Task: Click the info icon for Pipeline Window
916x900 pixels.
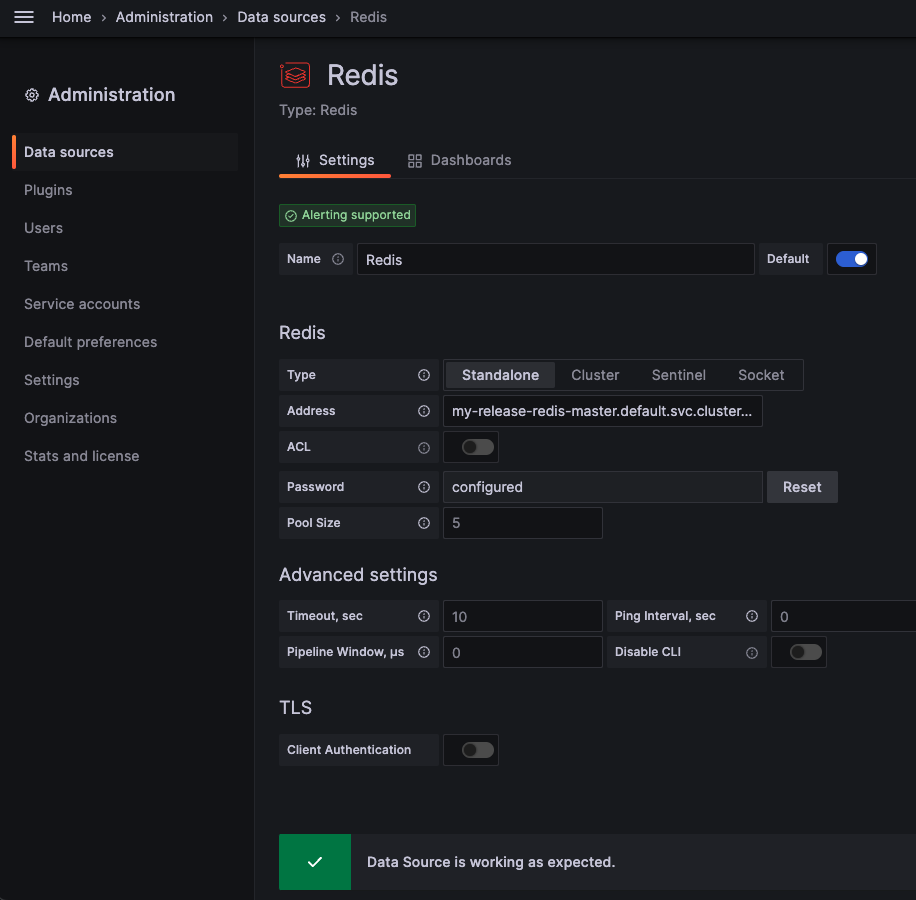Action: pyautogui.click(x=424, y=652)
